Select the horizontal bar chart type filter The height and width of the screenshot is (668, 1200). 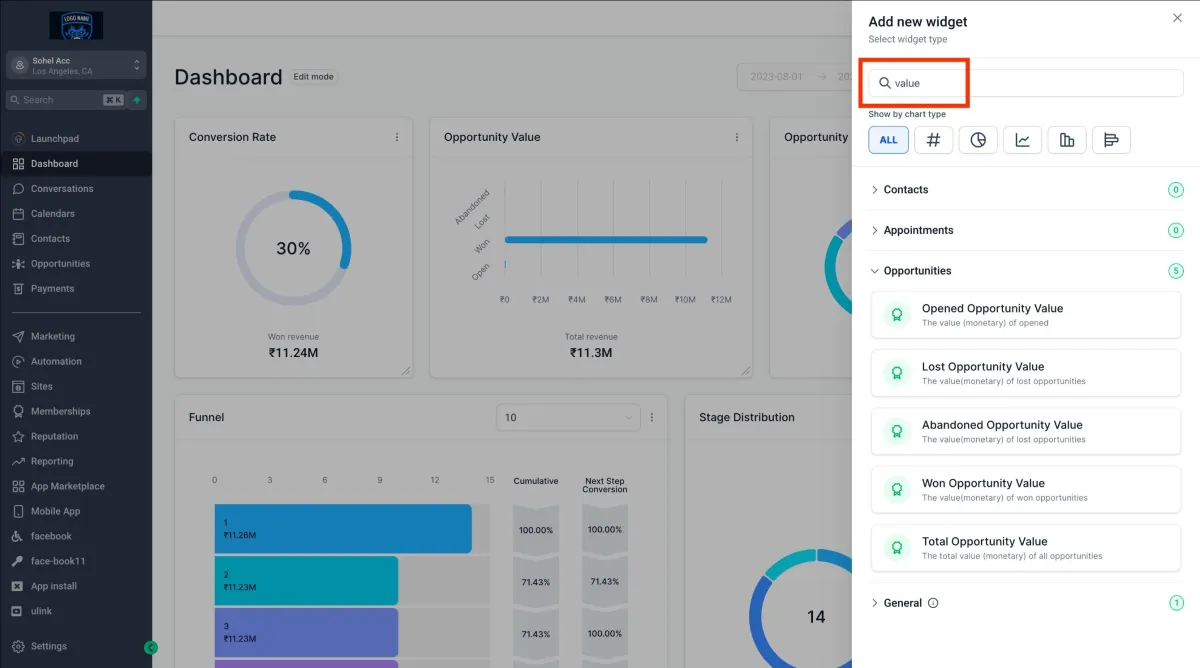click(x=1111, y=140)
